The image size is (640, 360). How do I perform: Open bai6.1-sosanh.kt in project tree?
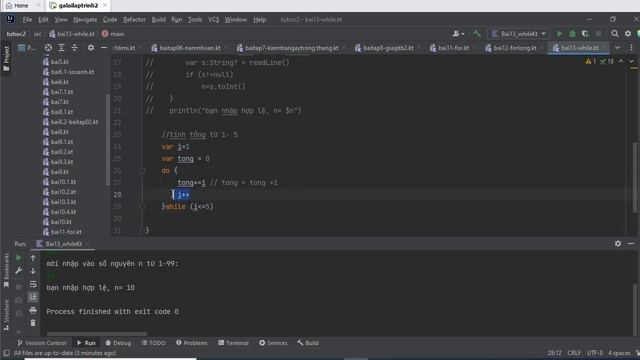tap(72, 72)
